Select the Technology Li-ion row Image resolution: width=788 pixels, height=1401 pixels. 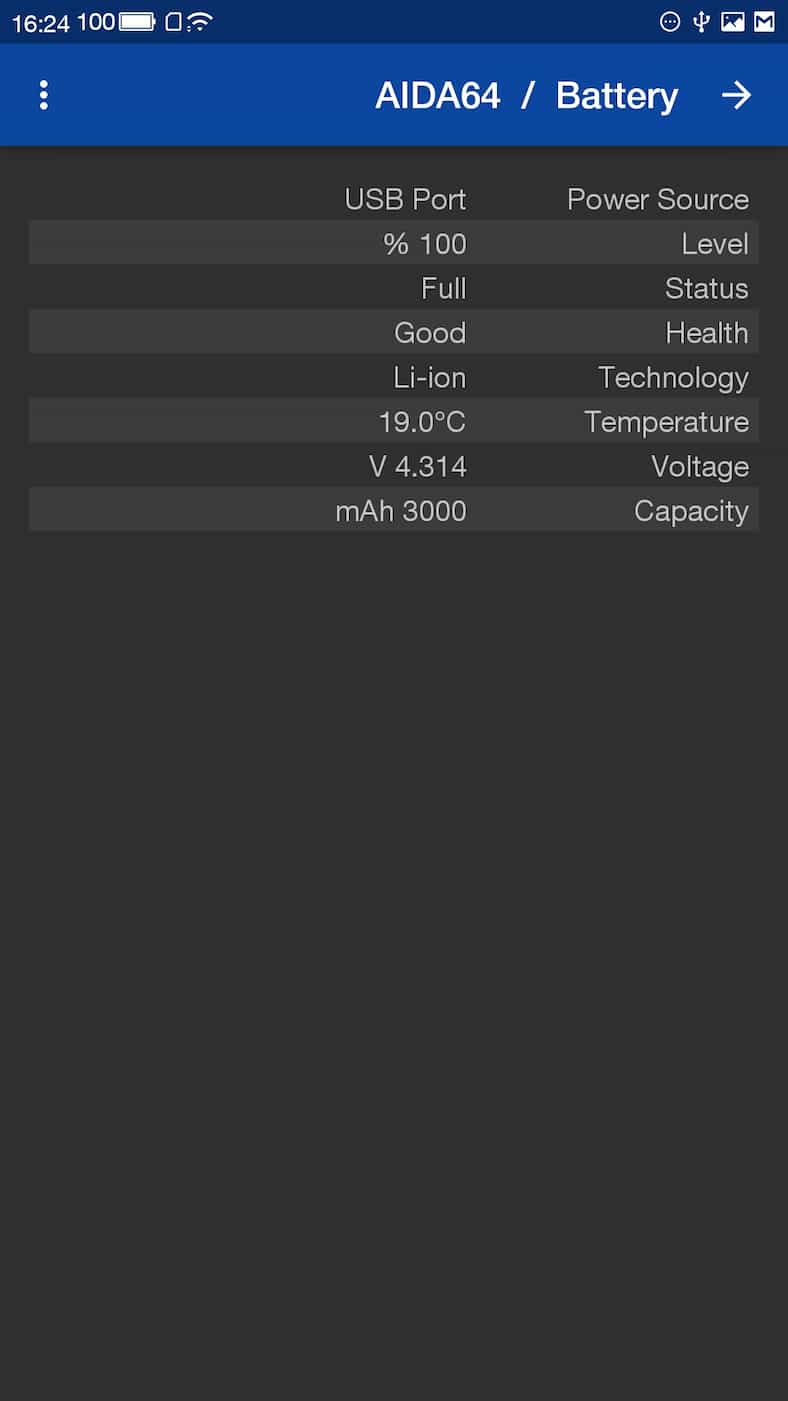tap(394, 377)
